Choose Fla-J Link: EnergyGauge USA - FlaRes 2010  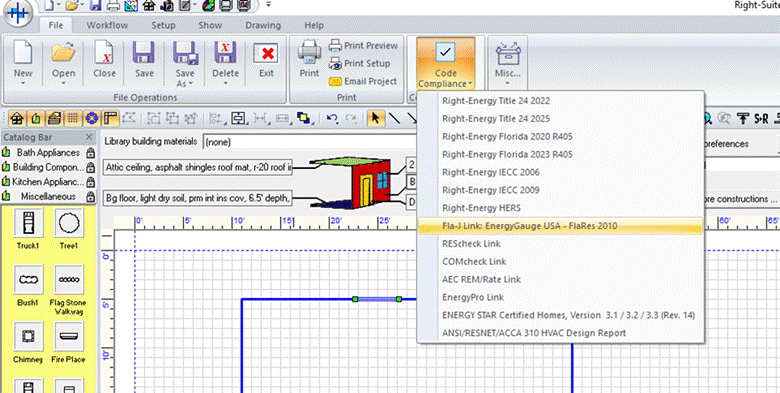click(560, 226)
